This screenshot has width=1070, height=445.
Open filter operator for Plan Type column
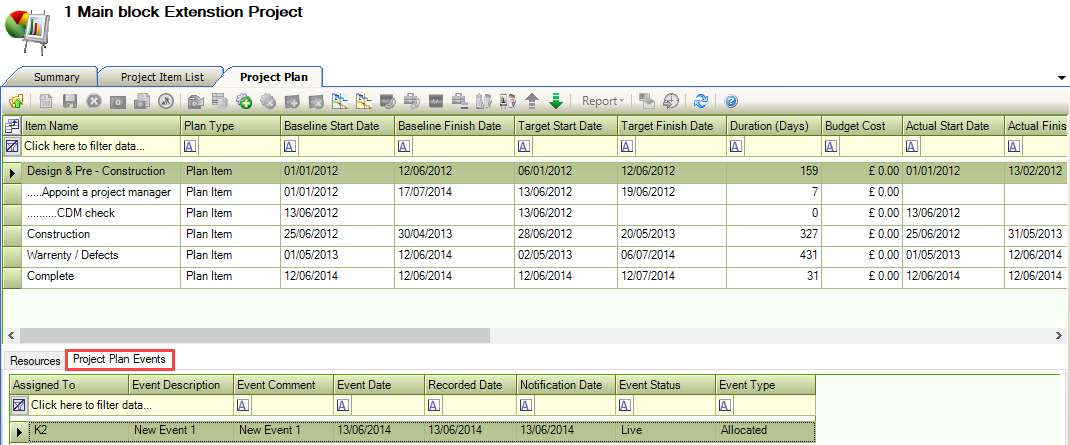pos(191,146)
